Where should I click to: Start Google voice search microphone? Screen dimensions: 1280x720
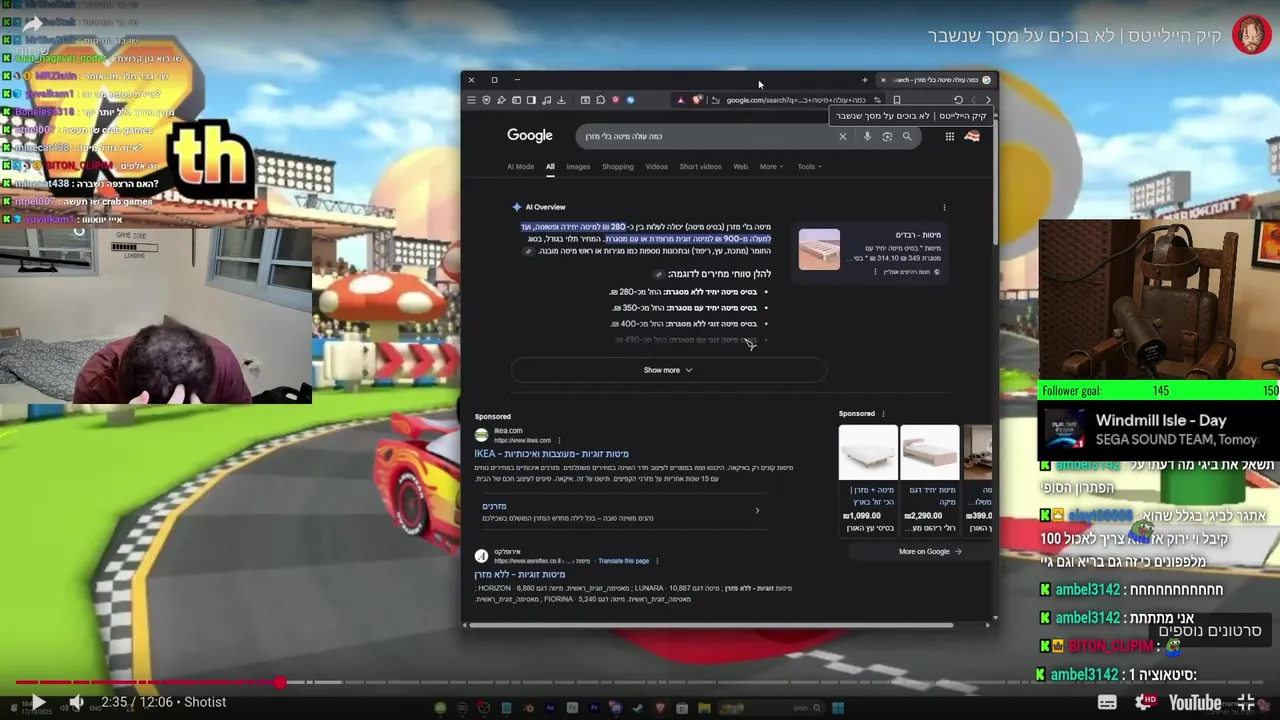[x=867, y=136]
